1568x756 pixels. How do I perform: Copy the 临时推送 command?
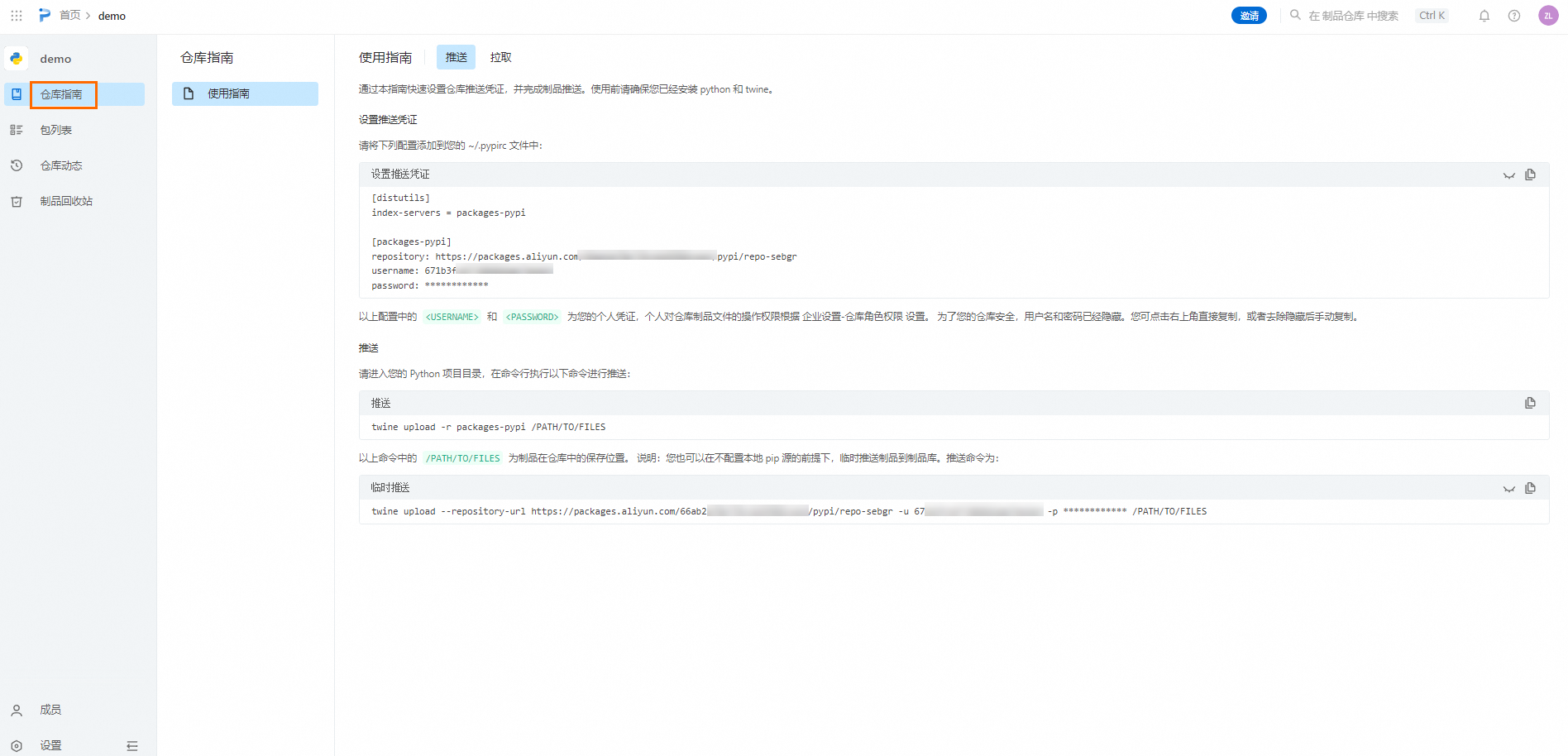click(x=1530, y=488)
